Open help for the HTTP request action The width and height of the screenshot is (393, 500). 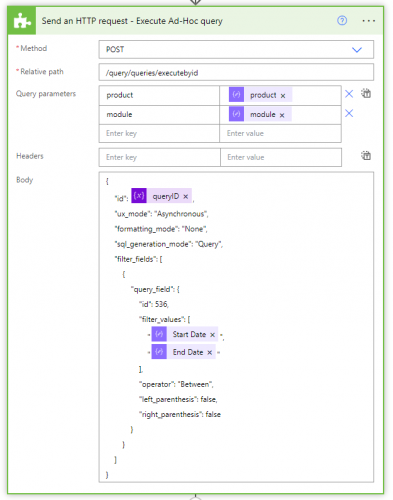click(x=342, y=21)
